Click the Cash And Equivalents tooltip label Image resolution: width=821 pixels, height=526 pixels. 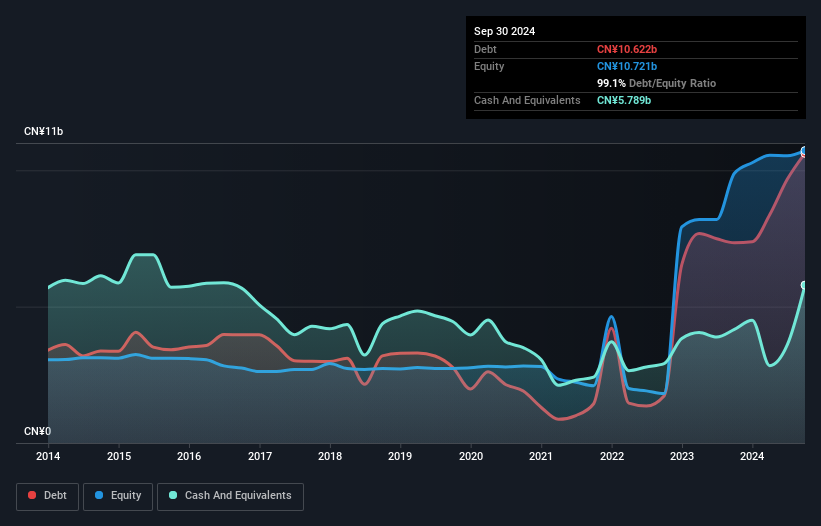click(x=527, y=100)
